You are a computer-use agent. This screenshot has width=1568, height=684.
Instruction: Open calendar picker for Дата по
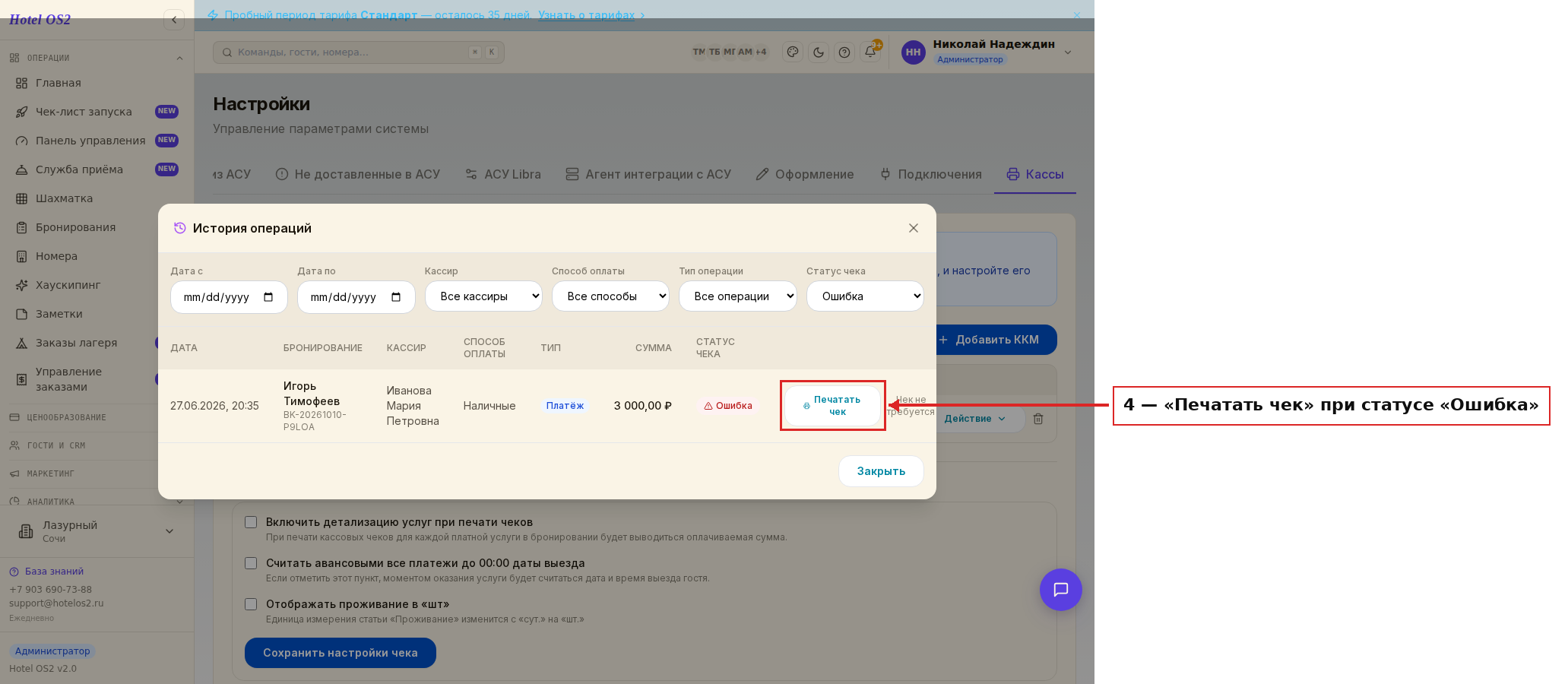[x=396, y=297]
